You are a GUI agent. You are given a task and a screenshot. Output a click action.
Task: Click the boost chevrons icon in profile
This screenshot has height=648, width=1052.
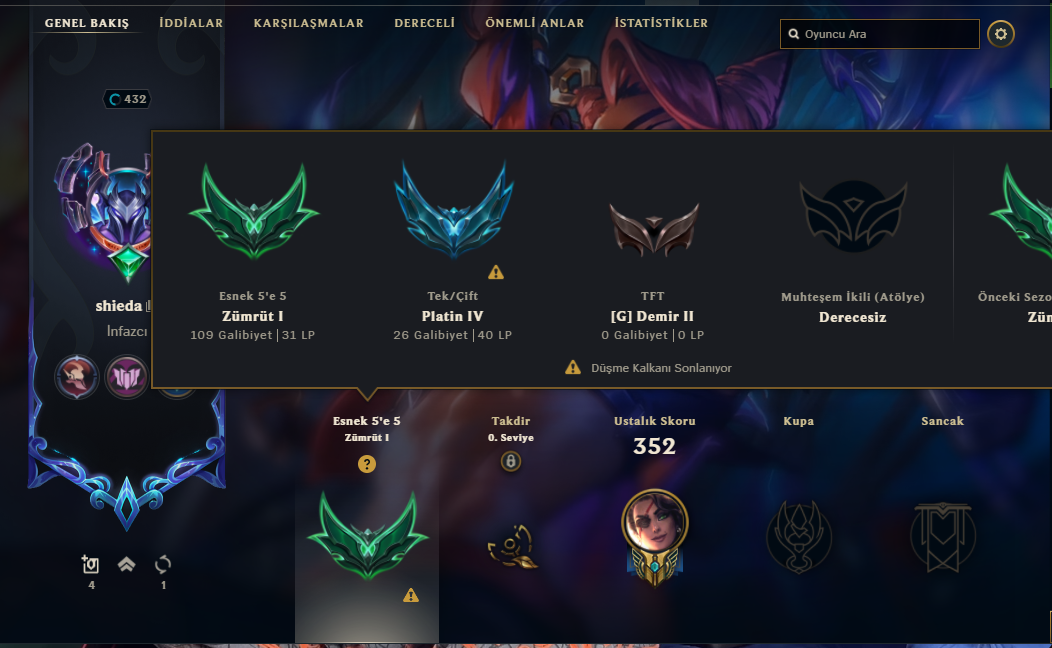pos(126,565)
